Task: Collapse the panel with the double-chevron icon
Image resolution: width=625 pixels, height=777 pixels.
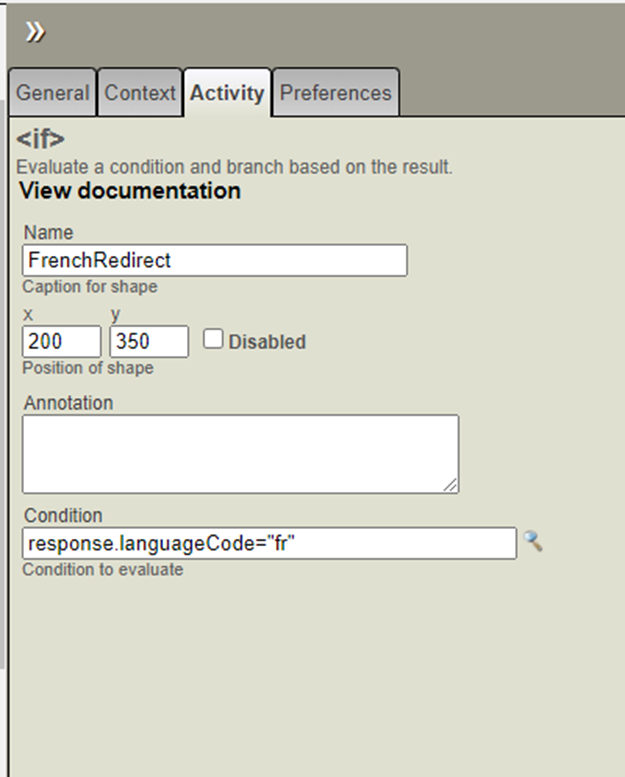Action: (35, 32)
